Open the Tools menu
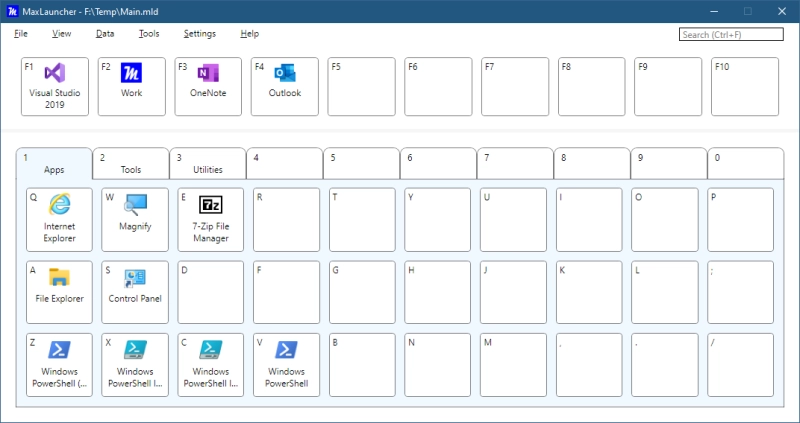The height and width of the screenshot is (423, 800). point(149,34)
